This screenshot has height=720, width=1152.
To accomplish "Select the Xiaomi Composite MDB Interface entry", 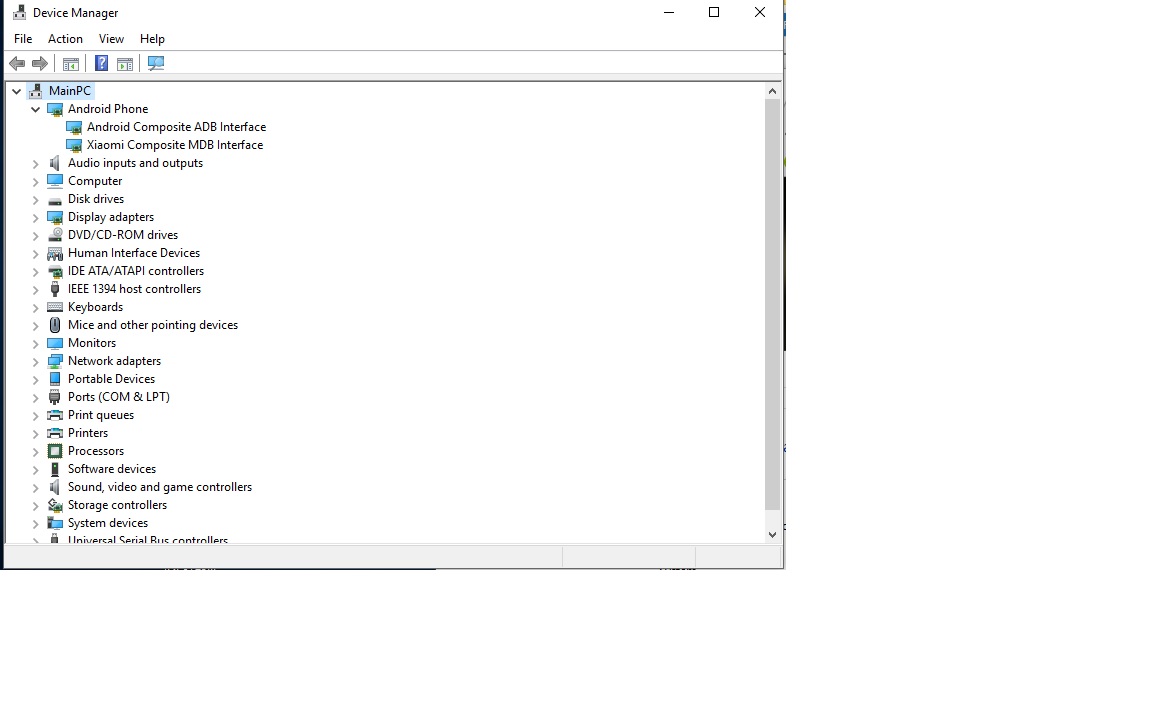I will (175, 145).
